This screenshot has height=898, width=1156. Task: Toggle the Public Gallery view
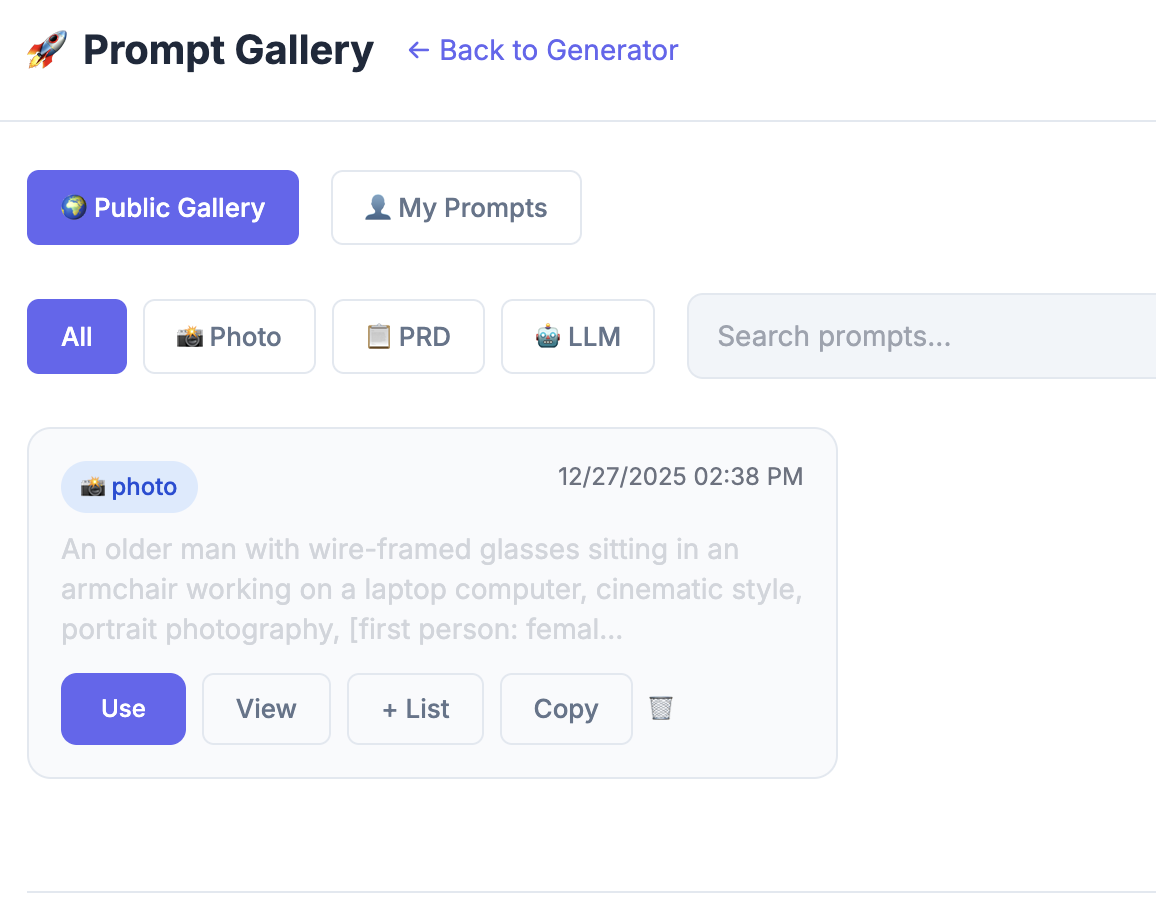click(162, 207)
